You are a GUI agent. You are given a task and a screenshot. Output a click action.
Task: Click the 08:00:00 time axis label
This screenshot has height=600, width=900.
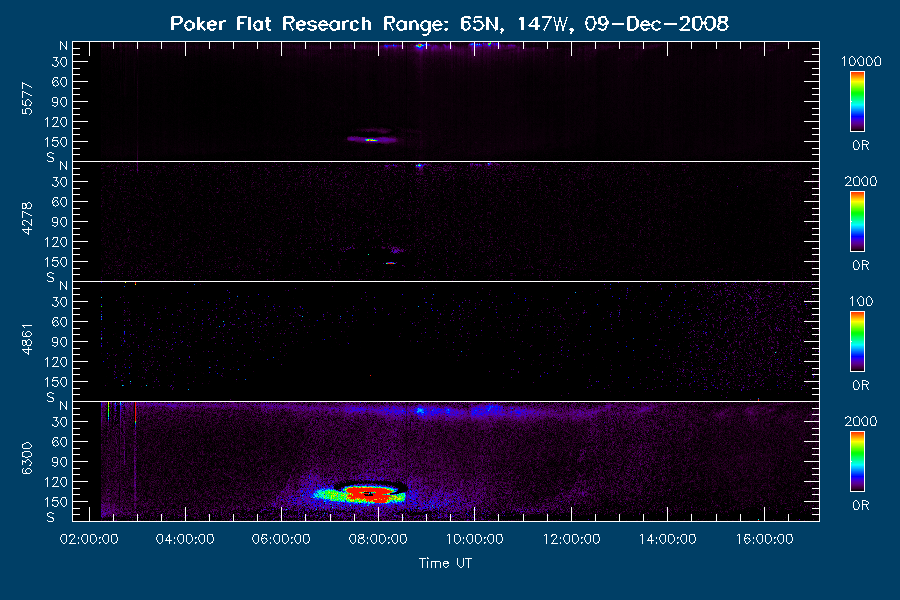[x=378, y=539]
